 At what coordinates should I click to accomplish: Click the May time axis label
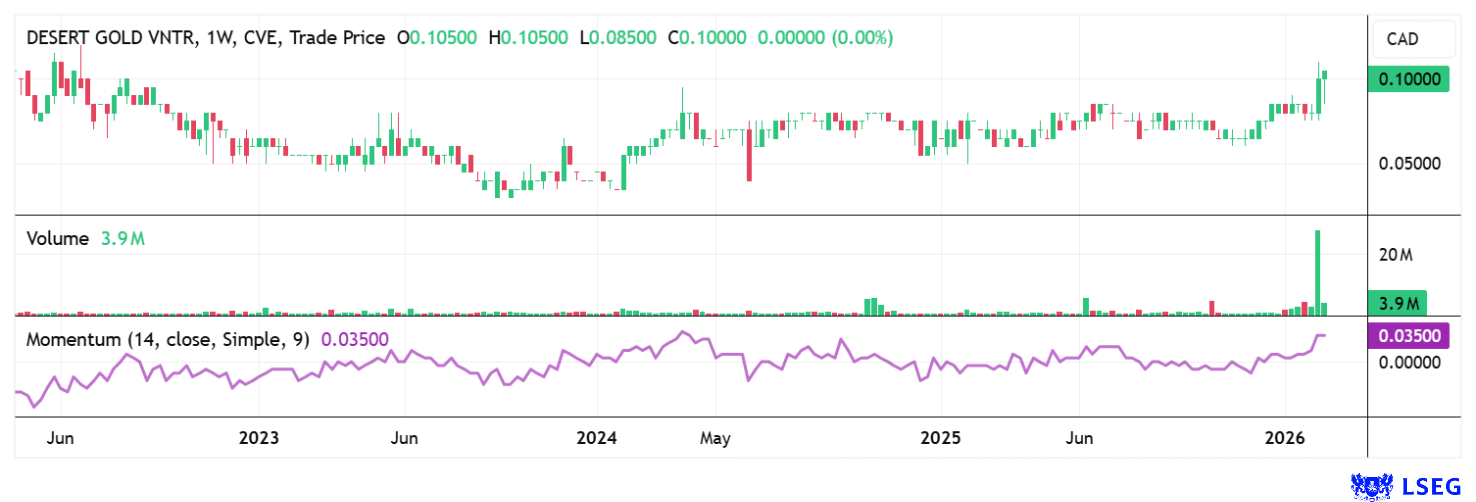click(716, 438)
